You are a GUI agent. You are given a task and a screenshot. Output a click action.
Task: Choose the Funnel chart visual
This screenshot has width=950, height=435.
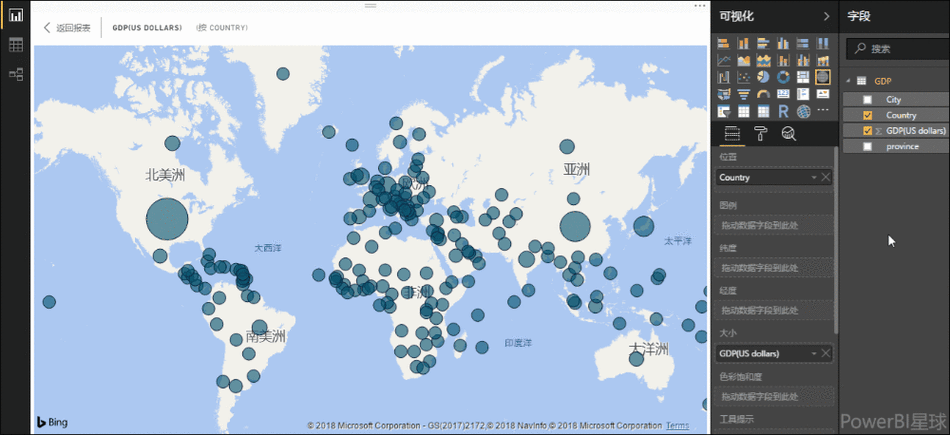click(x=743, y=95)
